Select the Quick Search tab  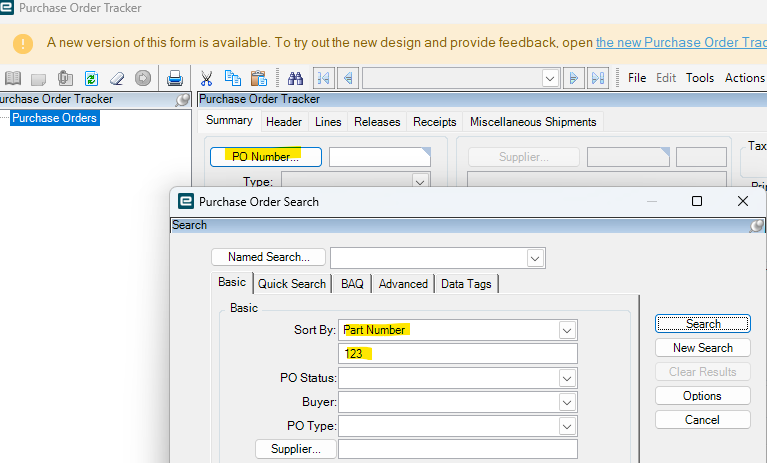pyautogui.click(x=292, y=284)
